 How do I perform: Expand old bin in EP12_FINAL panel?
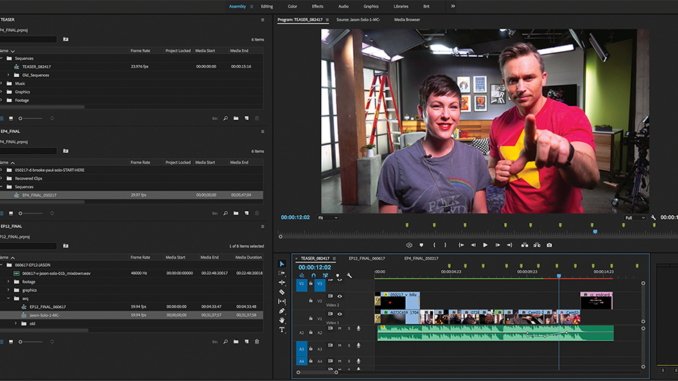click(x=16, y=323)
